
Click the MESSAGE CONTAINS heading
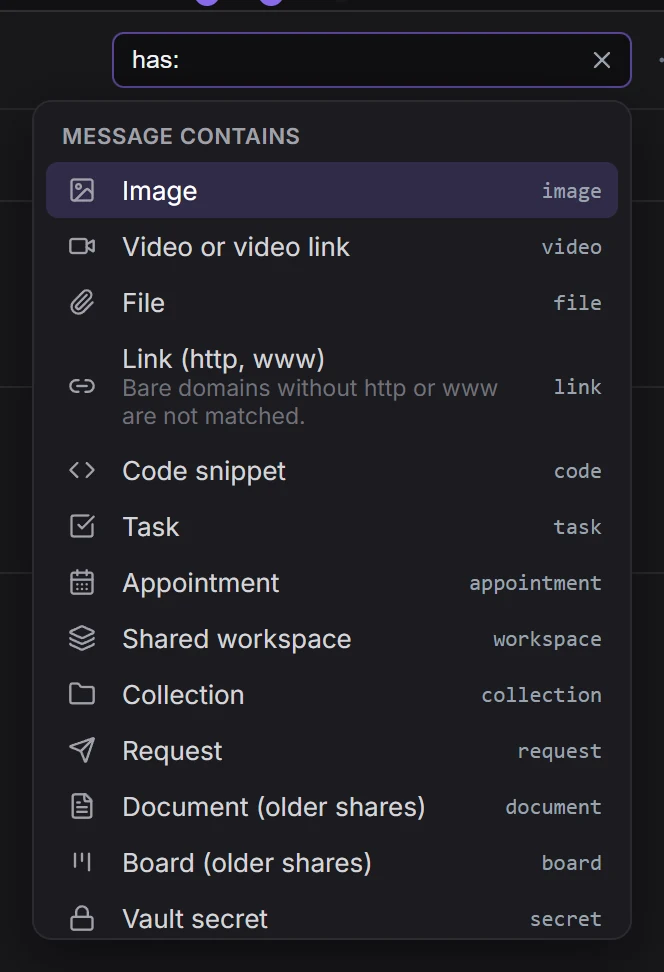pos(181,136)
